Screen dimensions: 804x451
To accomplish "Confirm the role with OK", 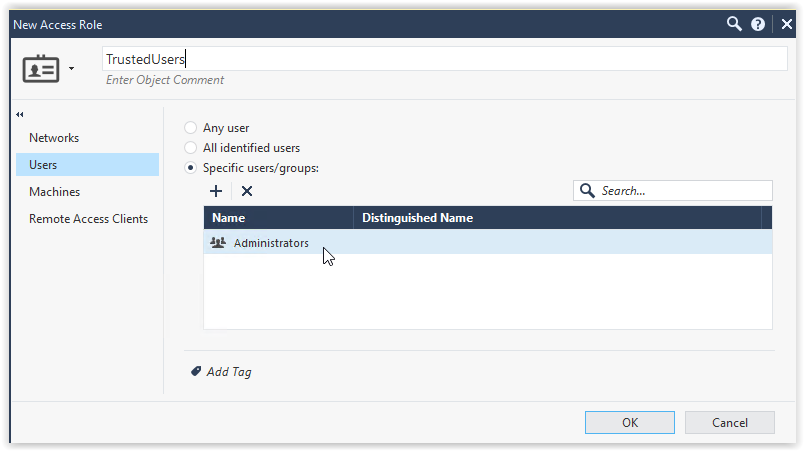I will [x=629, y=423].
